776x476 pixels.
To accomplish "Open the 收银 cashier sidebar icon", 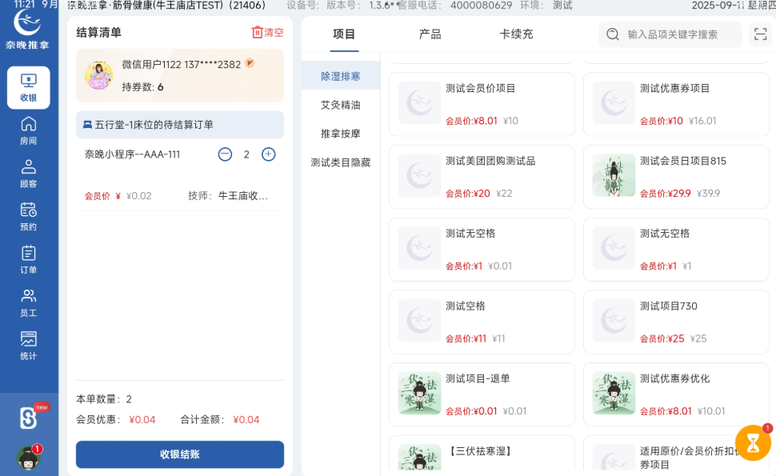I will click(x=28, y=87).
